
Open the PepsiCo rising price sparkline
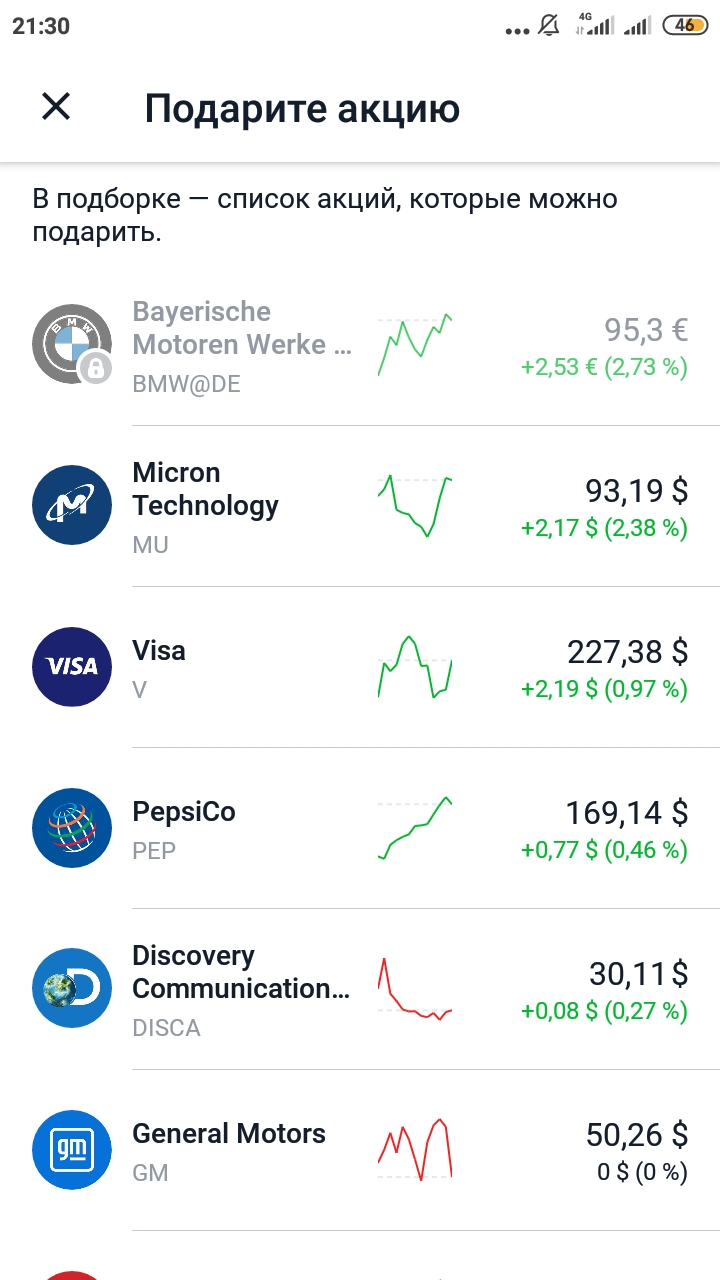pyautogui.click(x=415, y=828)
